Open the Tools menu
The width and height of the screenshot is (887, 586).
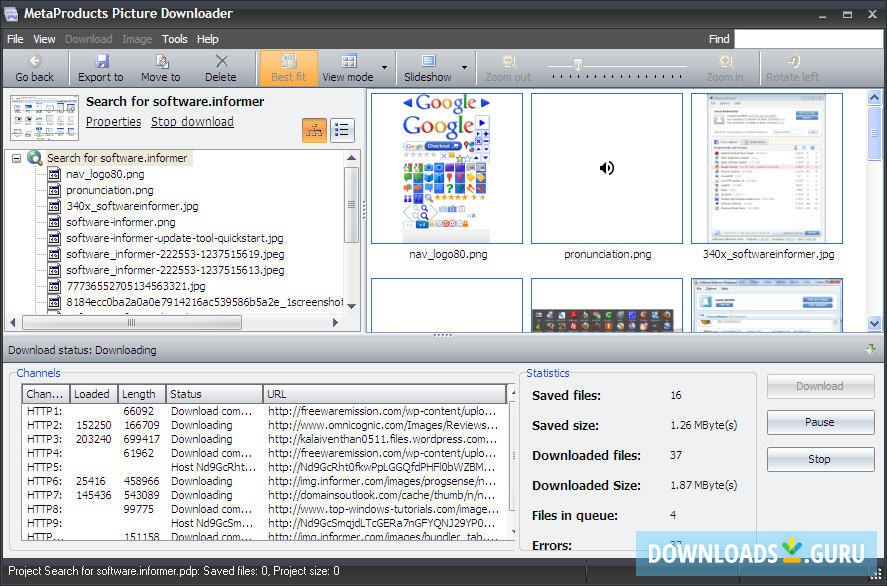pyautogui.click(x=175, y=39)
